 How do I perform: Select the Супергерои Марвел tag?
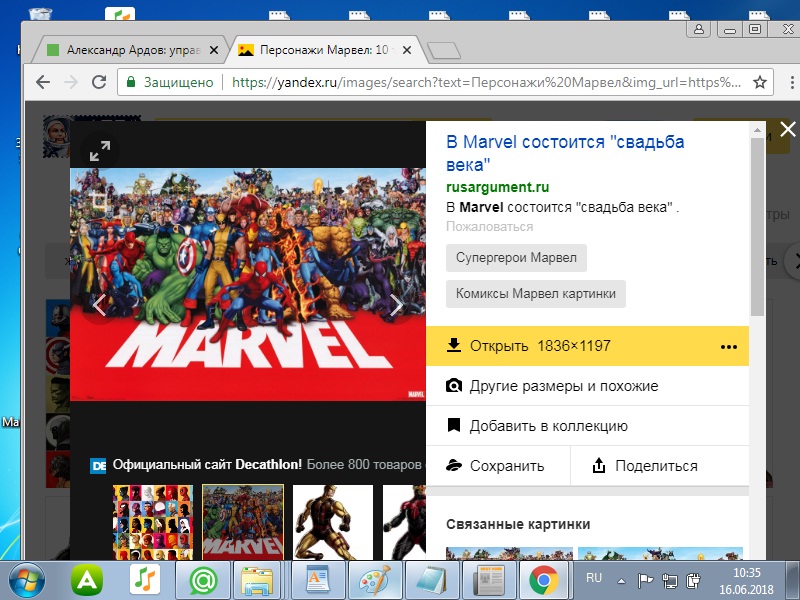(x=516, y=258)
